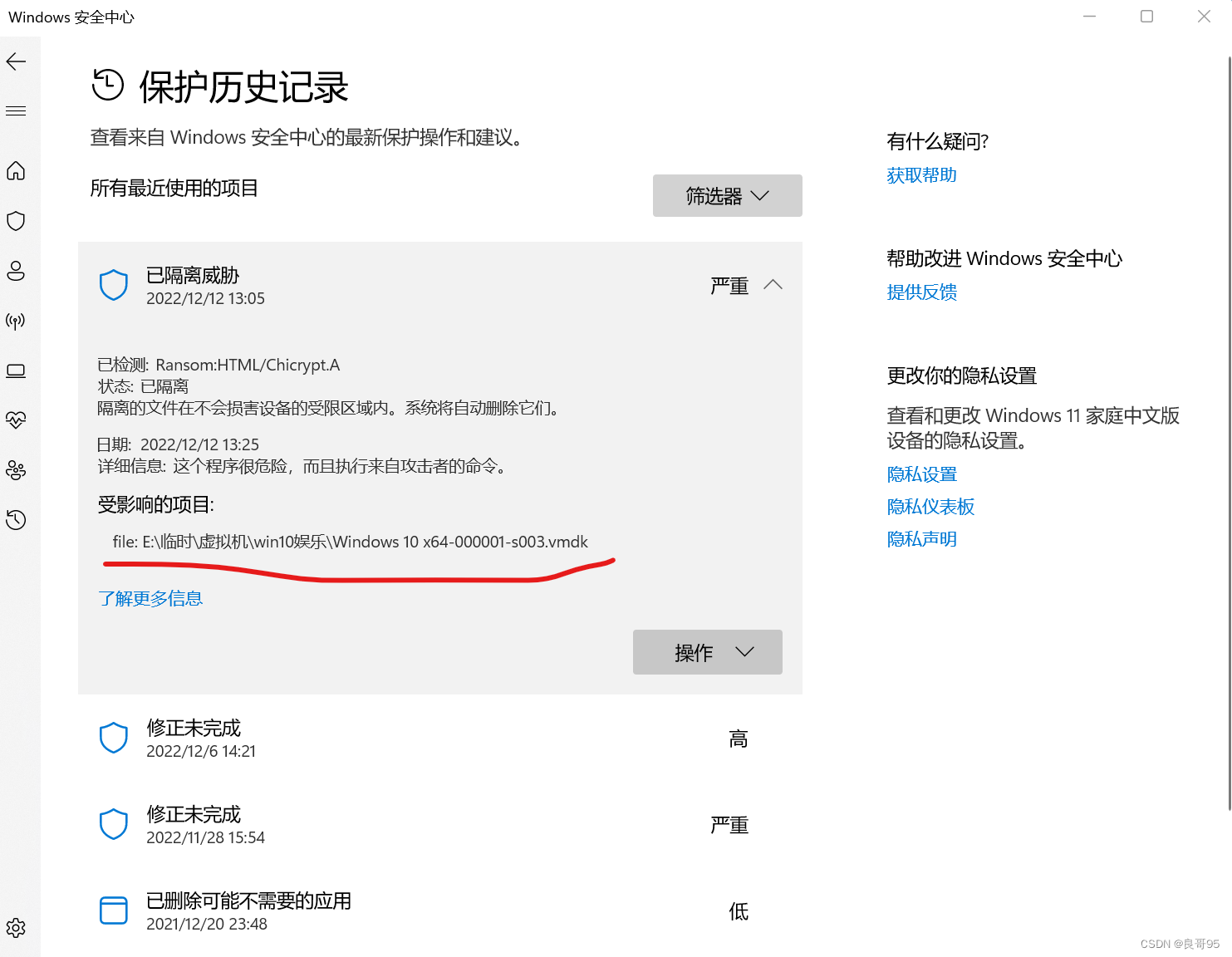The width and height of the screenshot is (1232, 957).
Task: Open the 获取帮助 link
Action: pyautogui.click(x=921, y=175)
